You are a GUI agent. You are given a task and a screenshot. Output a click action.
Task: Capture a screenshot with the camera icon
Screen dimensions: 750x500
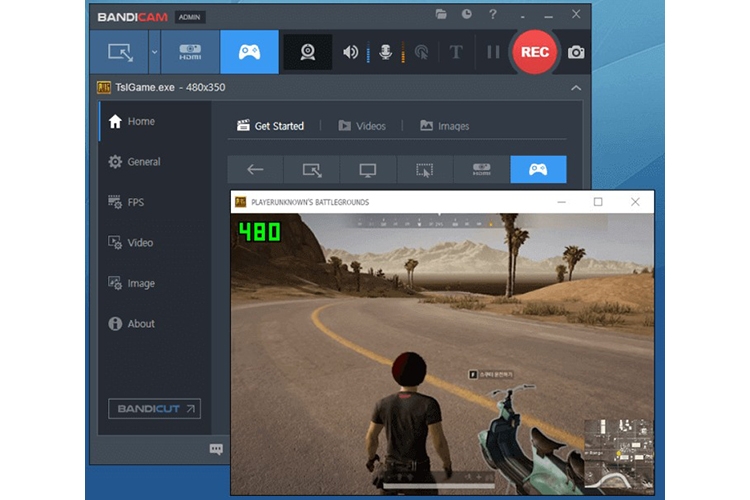coord(576,52)
